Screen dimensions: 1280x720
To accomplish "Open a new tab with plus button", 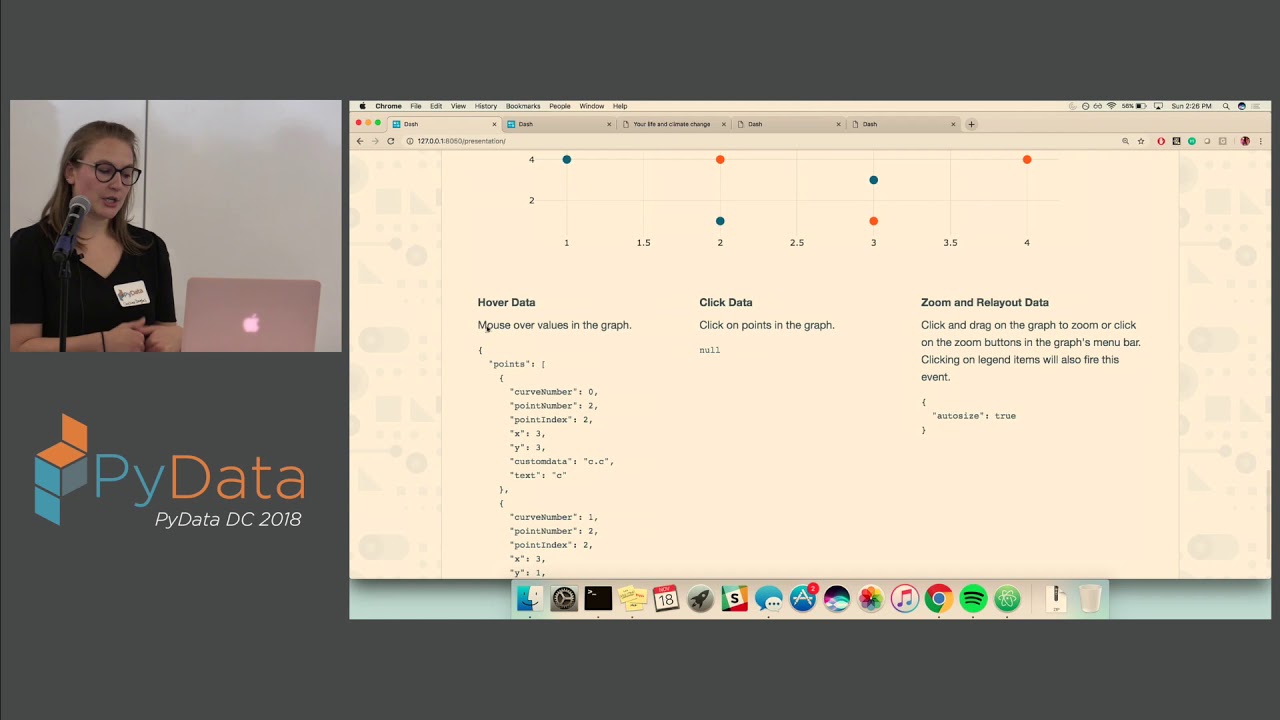I will click(971, 124).
